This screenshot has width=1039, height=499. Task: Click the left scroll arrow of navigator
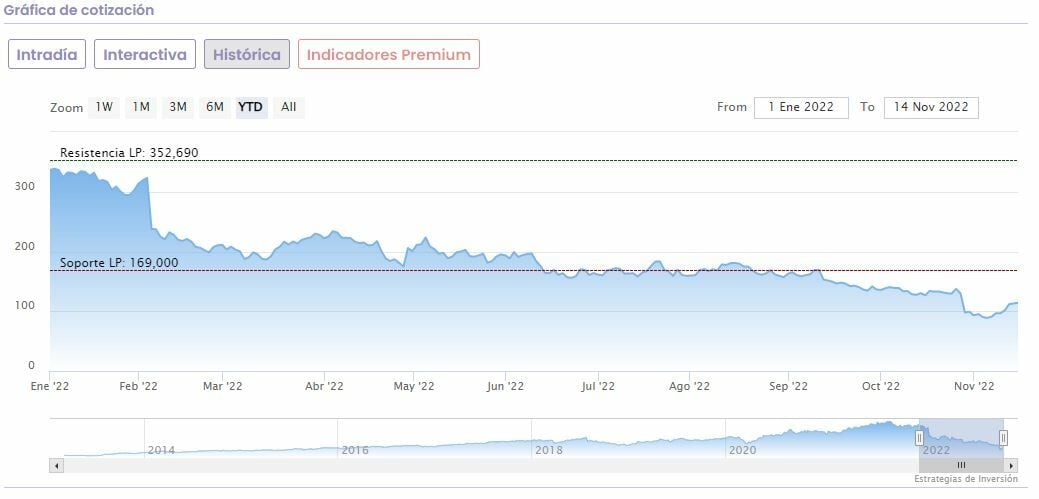tap(56, 465)
